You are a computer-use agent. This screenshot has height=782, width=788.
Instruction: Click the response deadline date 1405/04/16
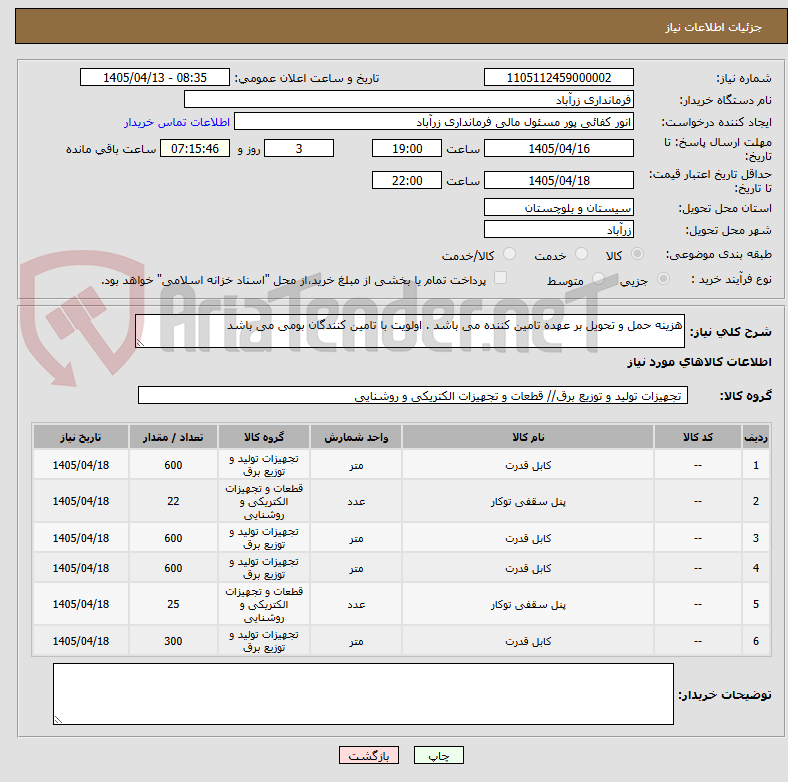[559, 148]
